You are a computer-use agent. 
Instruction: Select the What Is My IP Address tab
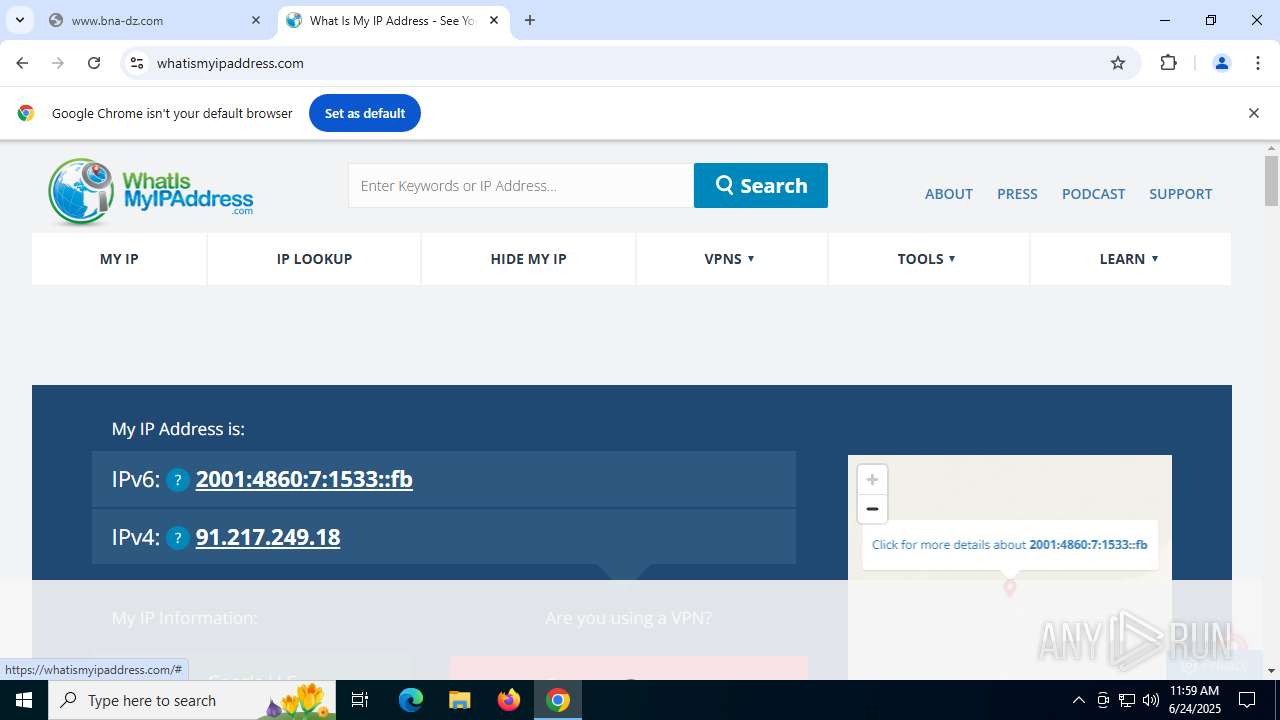pos(392,20)
